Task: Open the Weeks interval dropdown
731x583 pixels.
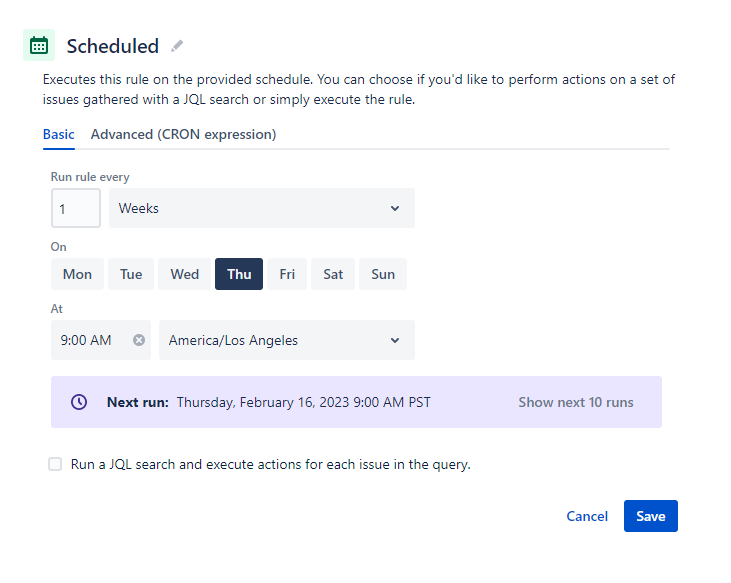Action: [261, 208]
